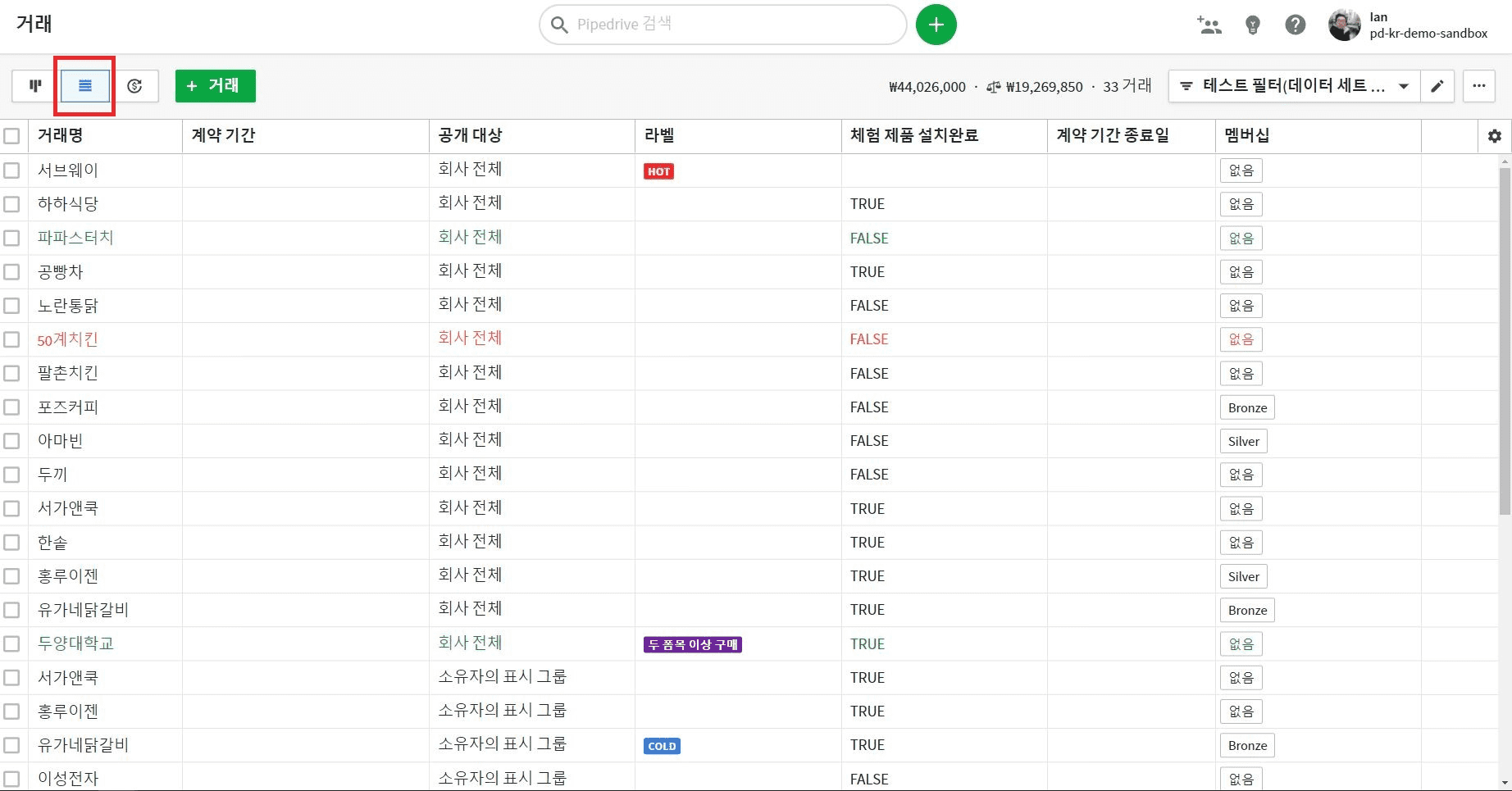Image resolution: width=1512 pixels, height=791 pixels.
Task: Click scrollbar down arrow at bottom
Action: coord(1505,784)
